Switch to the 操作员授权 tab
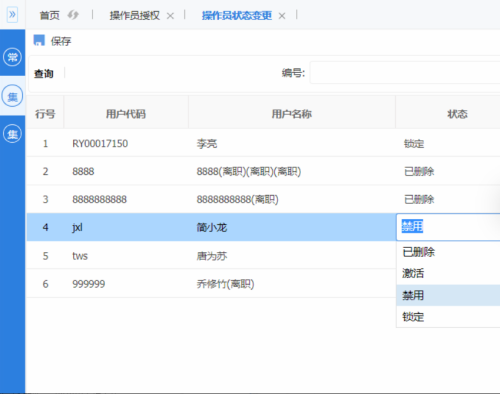The height and width of the screenshot is (394, 500). coord(135,15)
